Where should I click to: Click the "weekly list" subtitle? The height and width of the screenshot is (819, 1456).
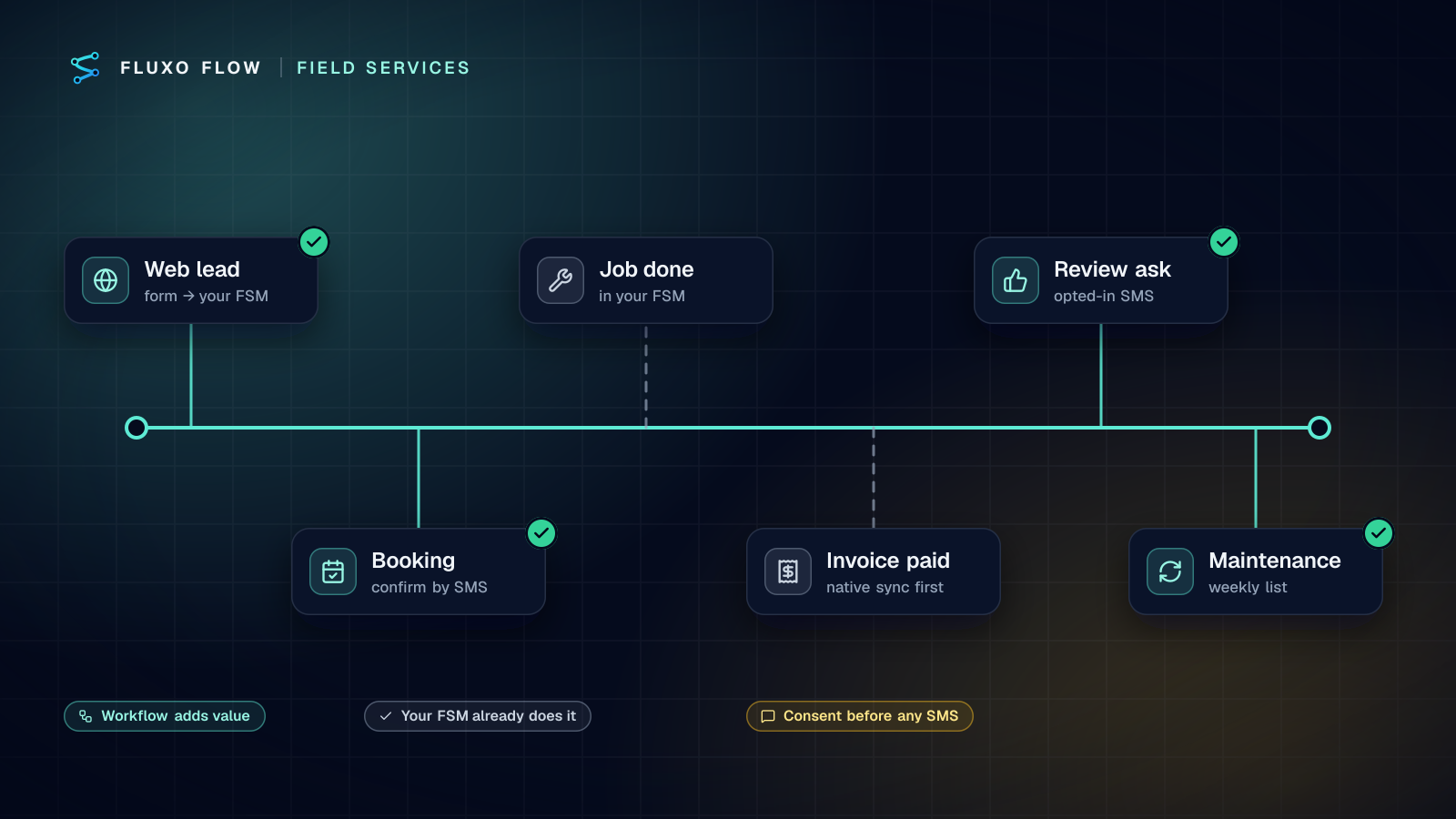point(1248,587)
